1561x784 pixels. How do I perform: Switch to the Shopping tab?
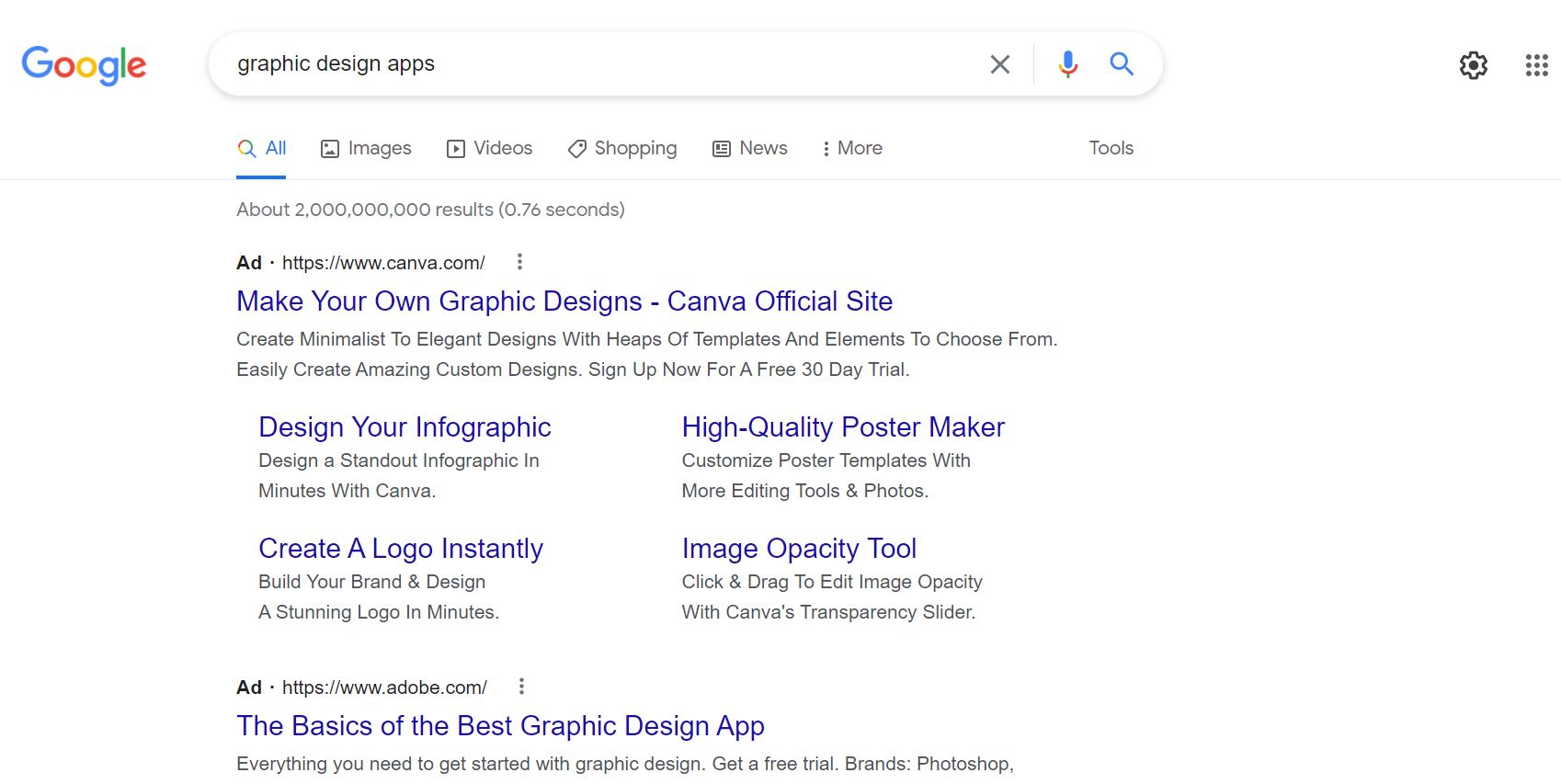(x=622, y=148)
